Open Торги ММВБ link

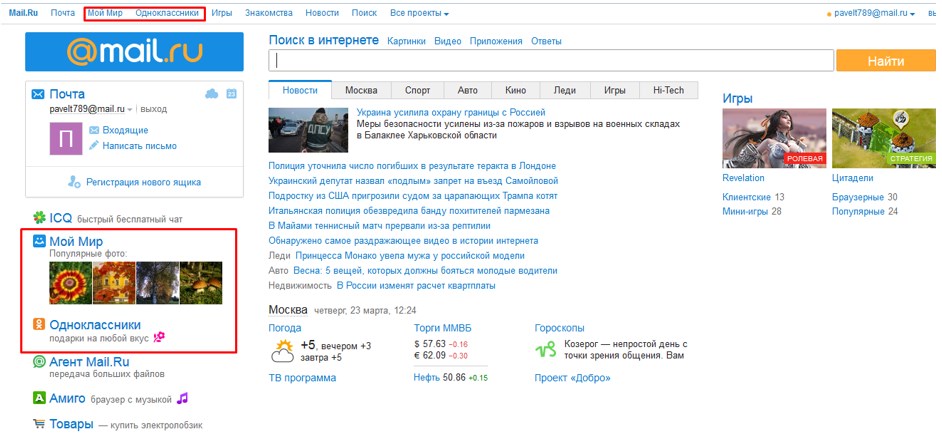[x=442, y=328]
